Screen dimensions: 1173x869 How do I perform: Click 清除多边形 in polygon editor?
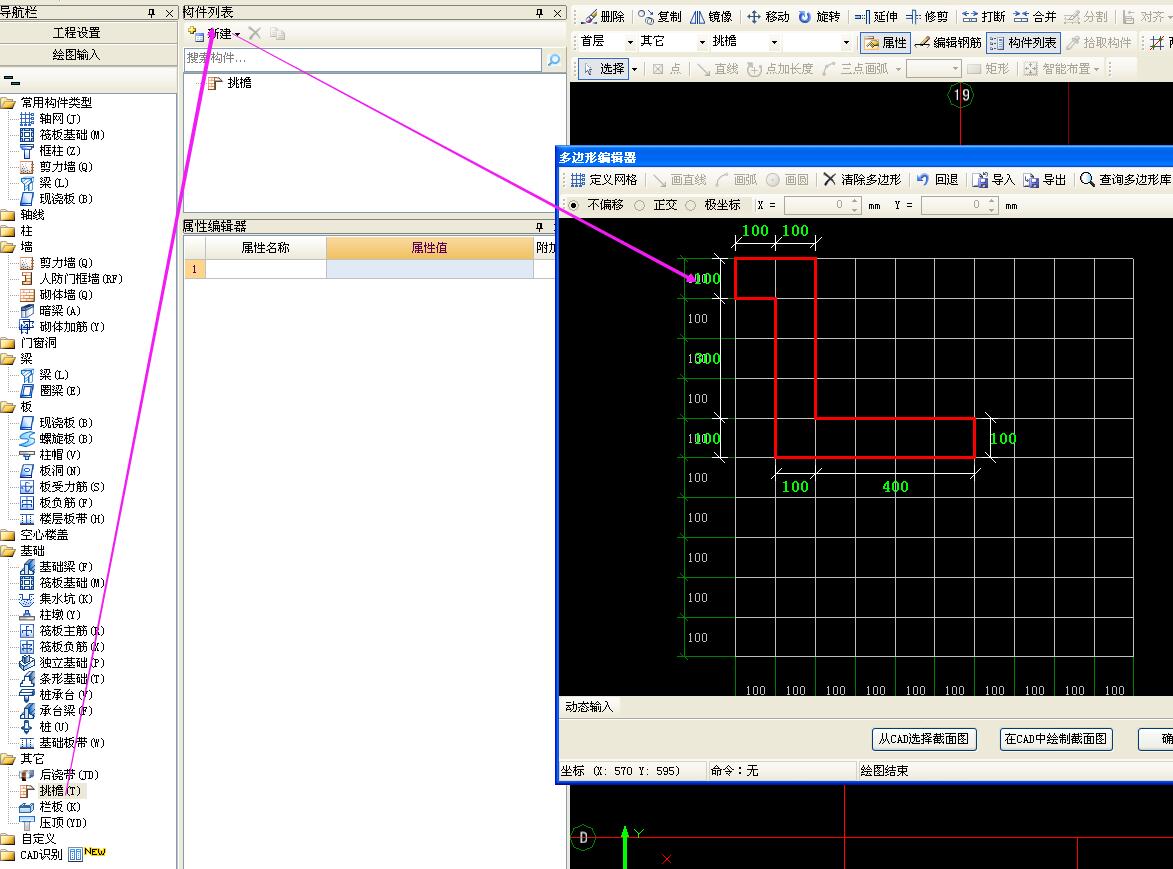pyautogui.click(x=862, y=179)
